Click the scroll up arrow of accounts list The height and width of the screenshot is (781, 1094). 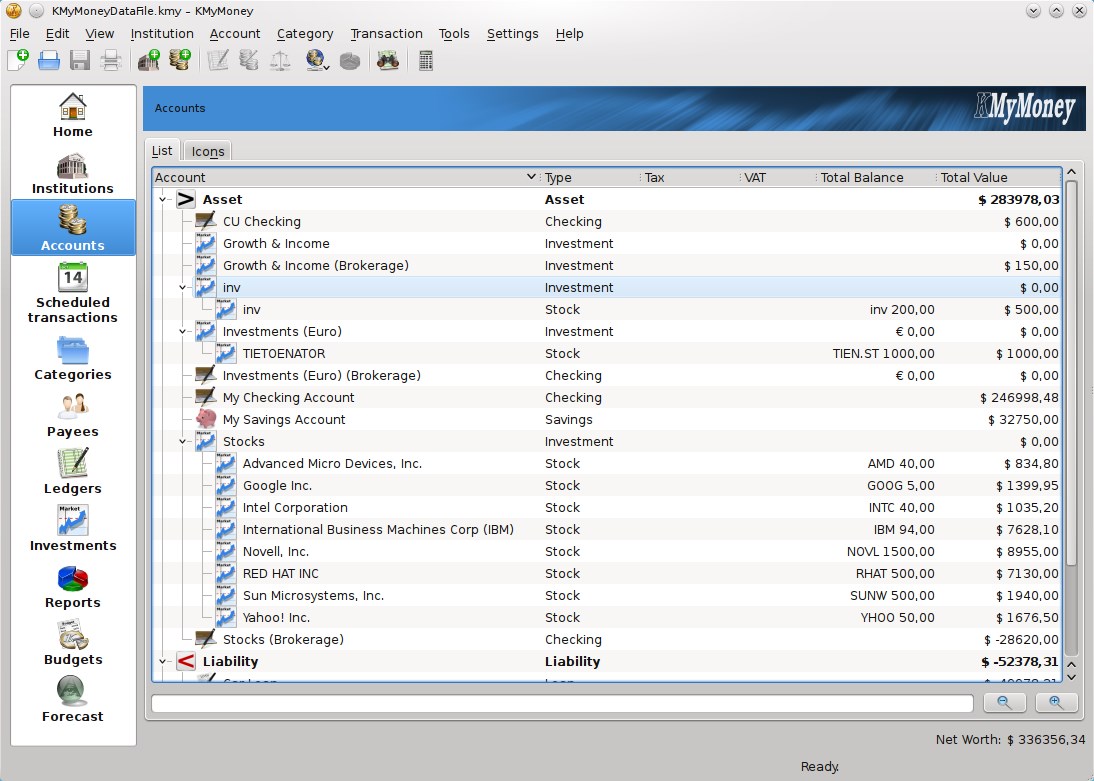1072,172
